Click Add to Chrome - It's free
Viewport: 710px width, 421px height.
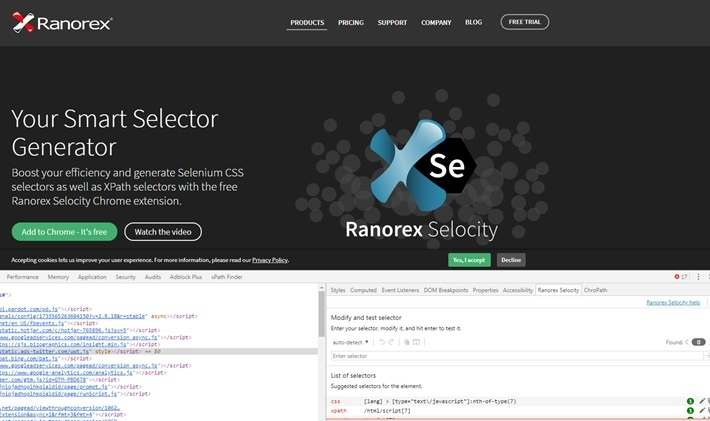click(64, 232)
